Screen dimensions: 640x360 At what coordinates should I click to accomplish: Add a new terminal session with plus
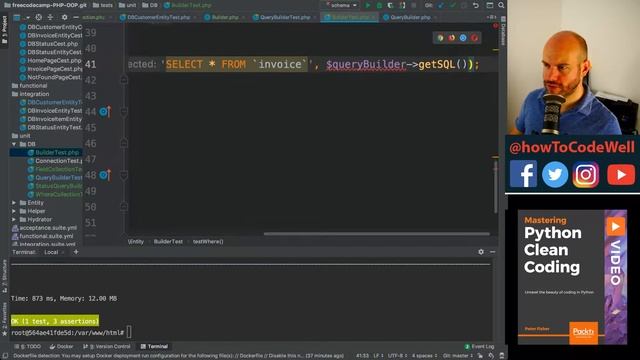pyautogui.click(x=76, y=252)
